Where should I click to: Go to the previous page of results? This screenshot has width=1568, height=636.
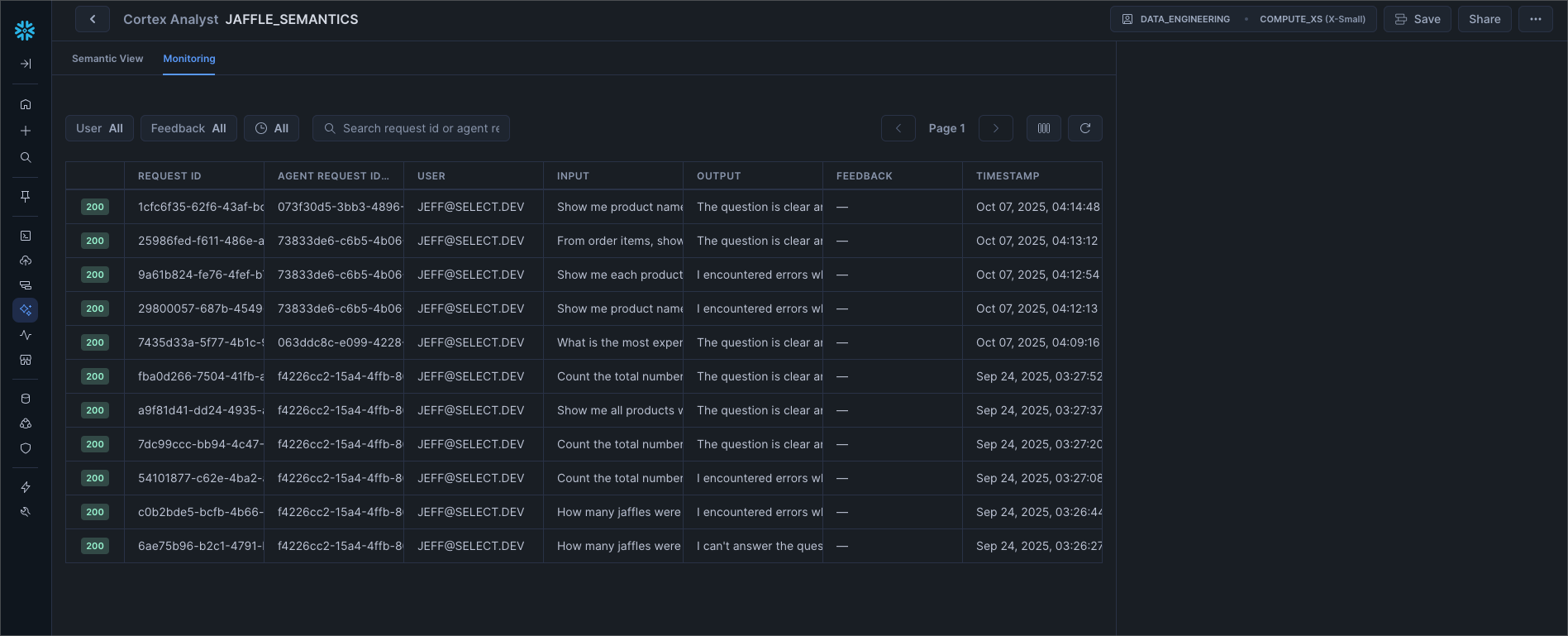pyautogui.click(x=898, y=128)
